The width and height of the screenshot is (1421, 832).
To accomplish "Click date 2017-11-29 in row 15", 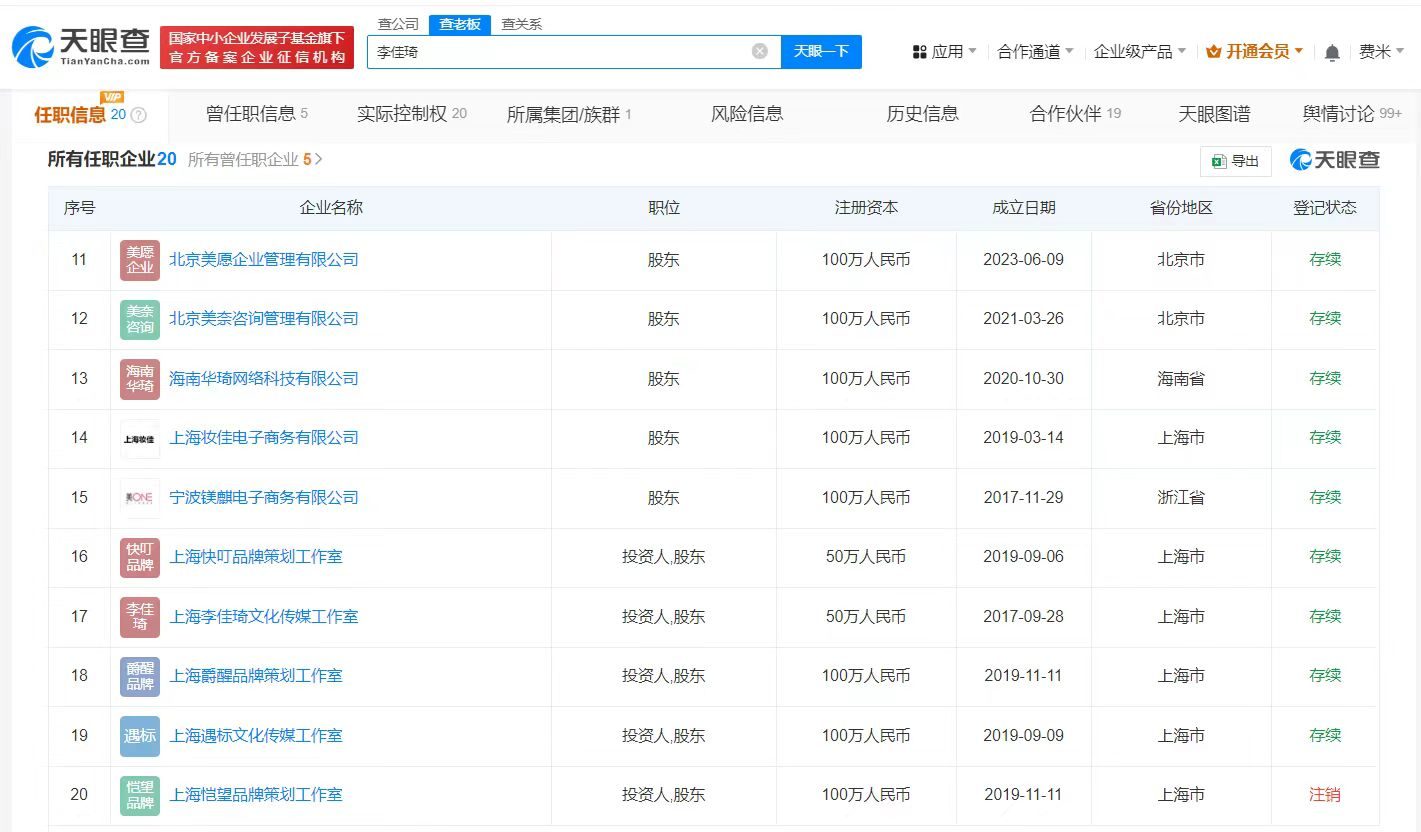I will tap(1023, 498).
